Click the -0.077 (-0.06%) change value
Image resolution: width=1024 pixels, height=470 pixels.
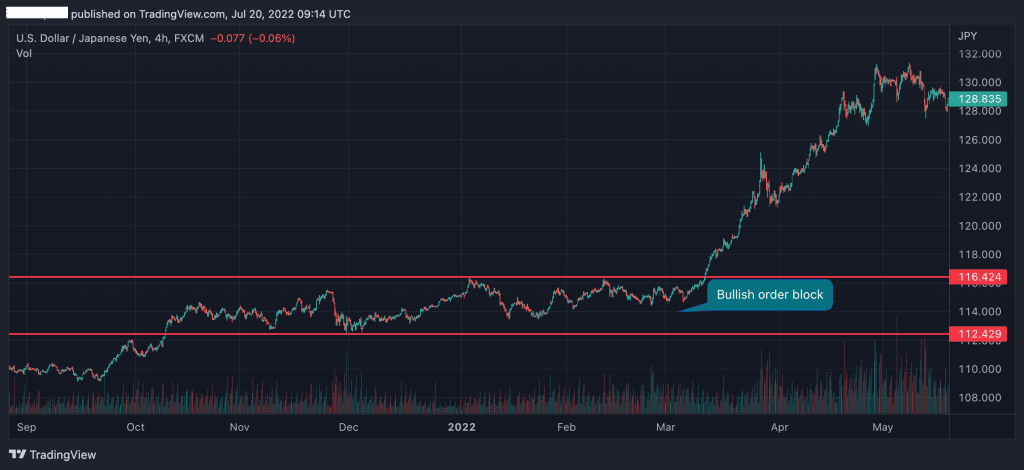point(252,39)
